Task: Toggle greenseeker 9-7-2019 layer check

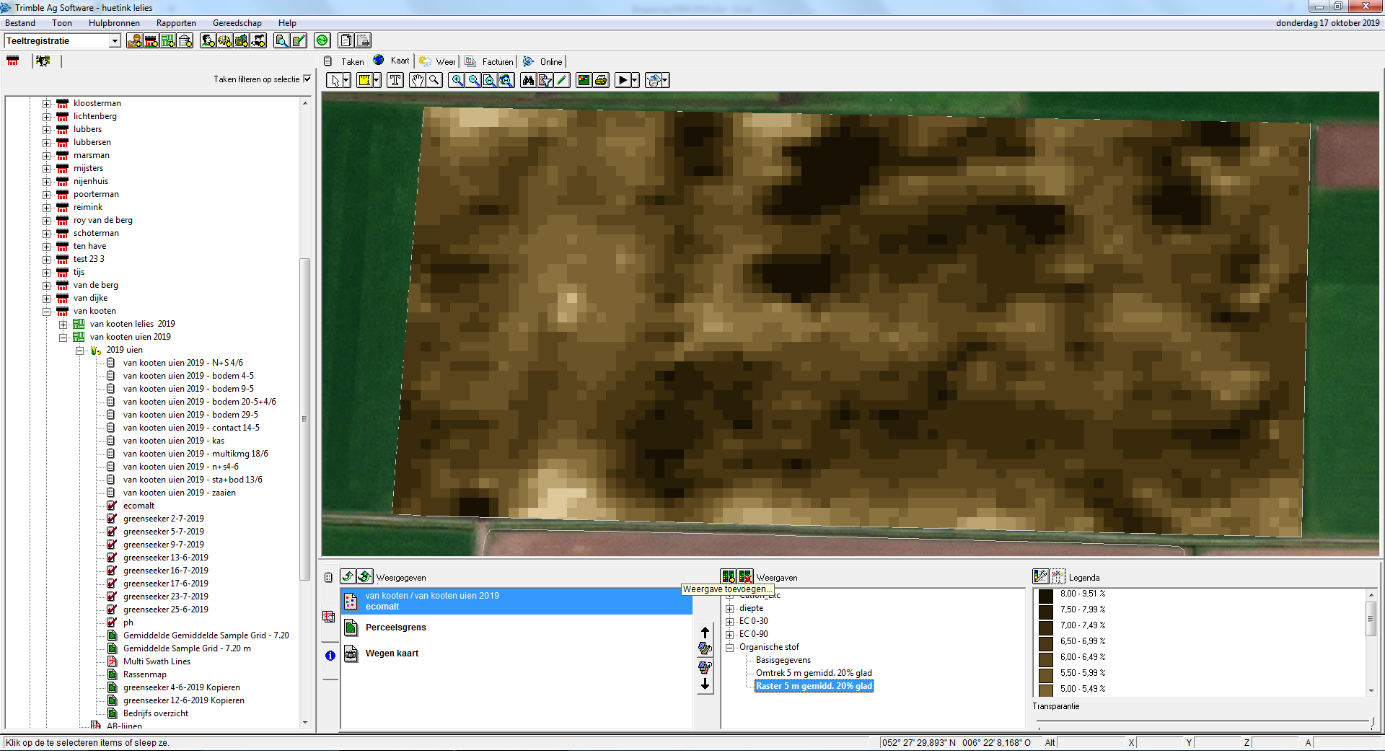Action: (112, 545)
